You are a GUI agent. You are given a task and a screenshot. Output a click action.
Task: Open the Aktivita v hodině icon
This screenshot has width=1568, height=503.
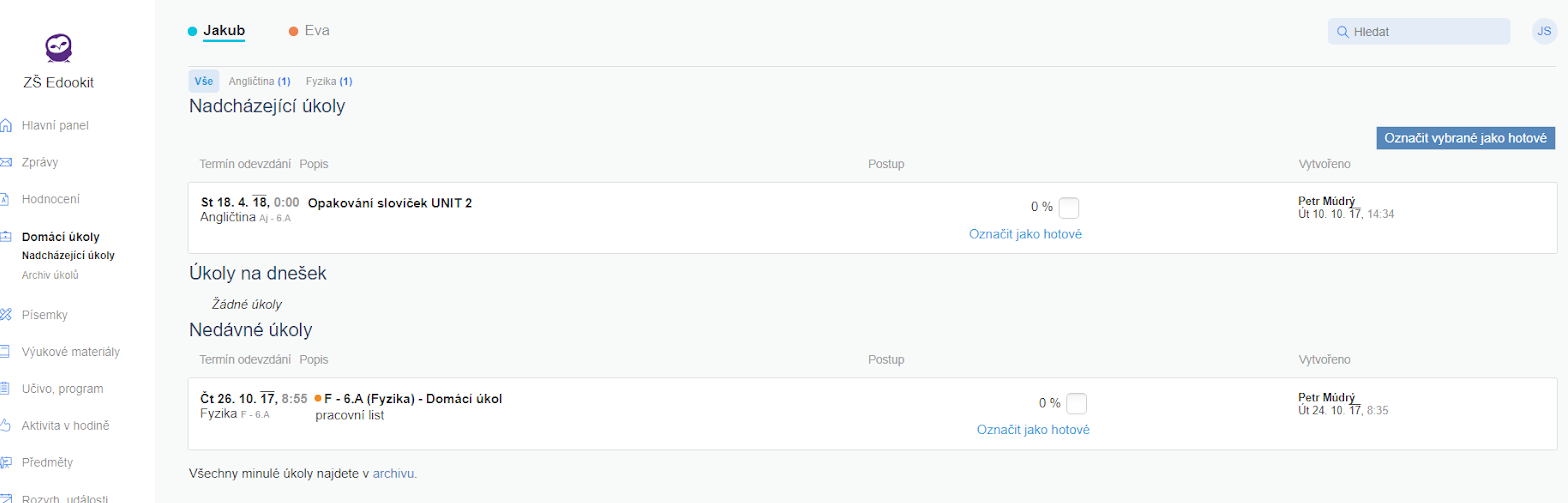coord(6,426)
